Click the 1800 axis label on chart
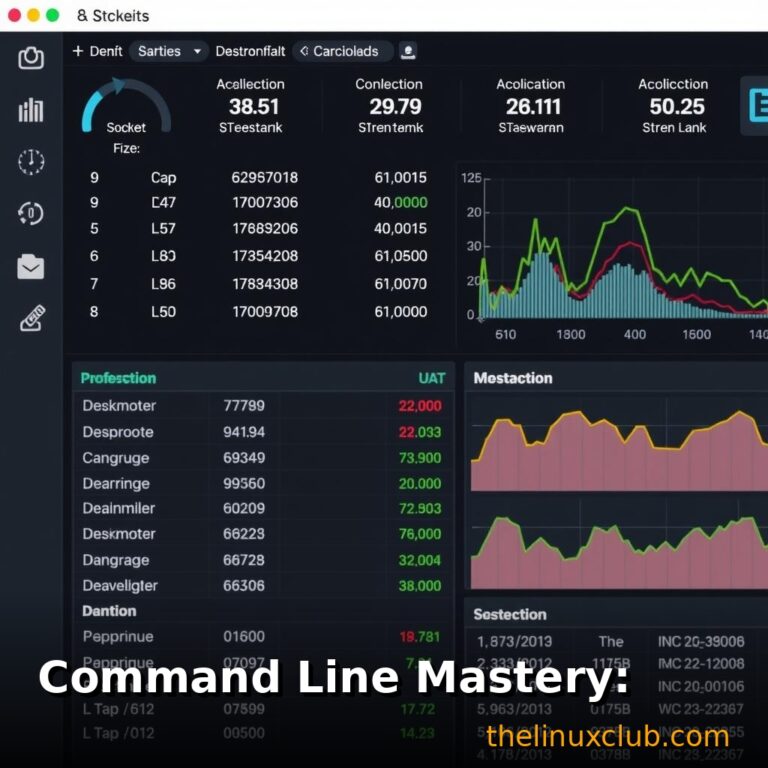Viewport: 768px width, 768px height. coord(571,335)
